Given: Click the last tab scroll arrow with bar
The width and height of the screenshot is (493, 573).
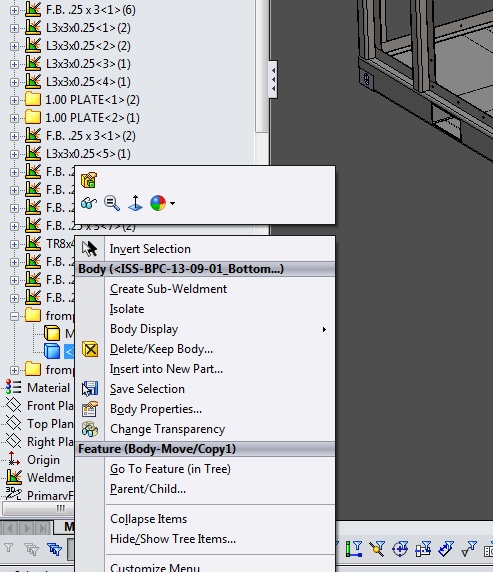Looking at the screenshot, I should tap(43, 528).
